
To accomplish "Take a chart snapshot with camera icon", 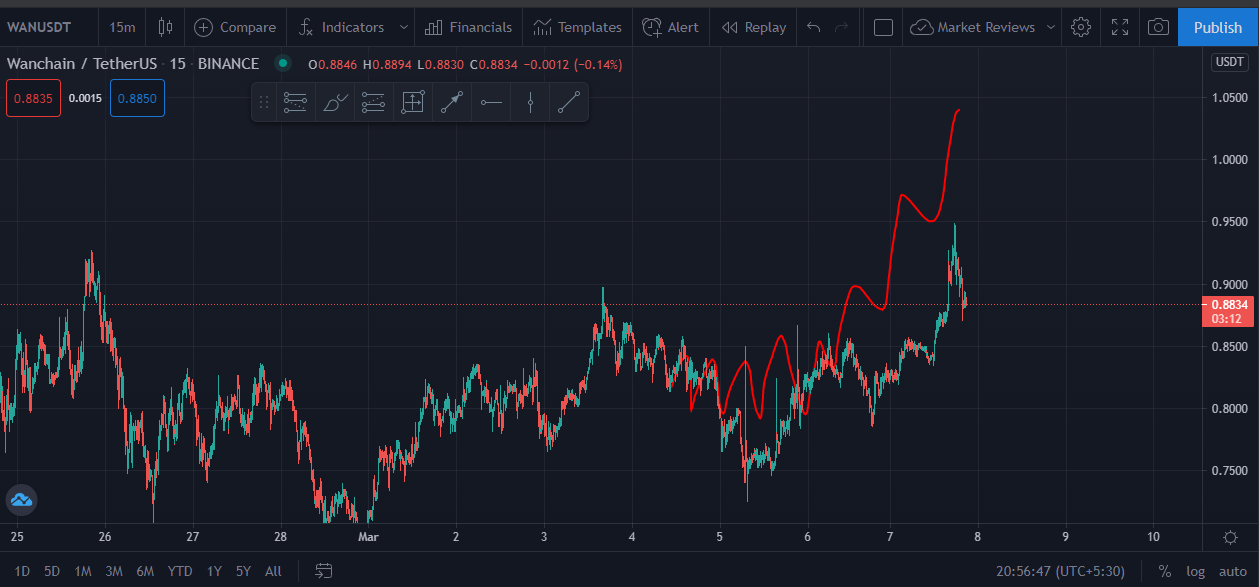I will click(1158, 27).
